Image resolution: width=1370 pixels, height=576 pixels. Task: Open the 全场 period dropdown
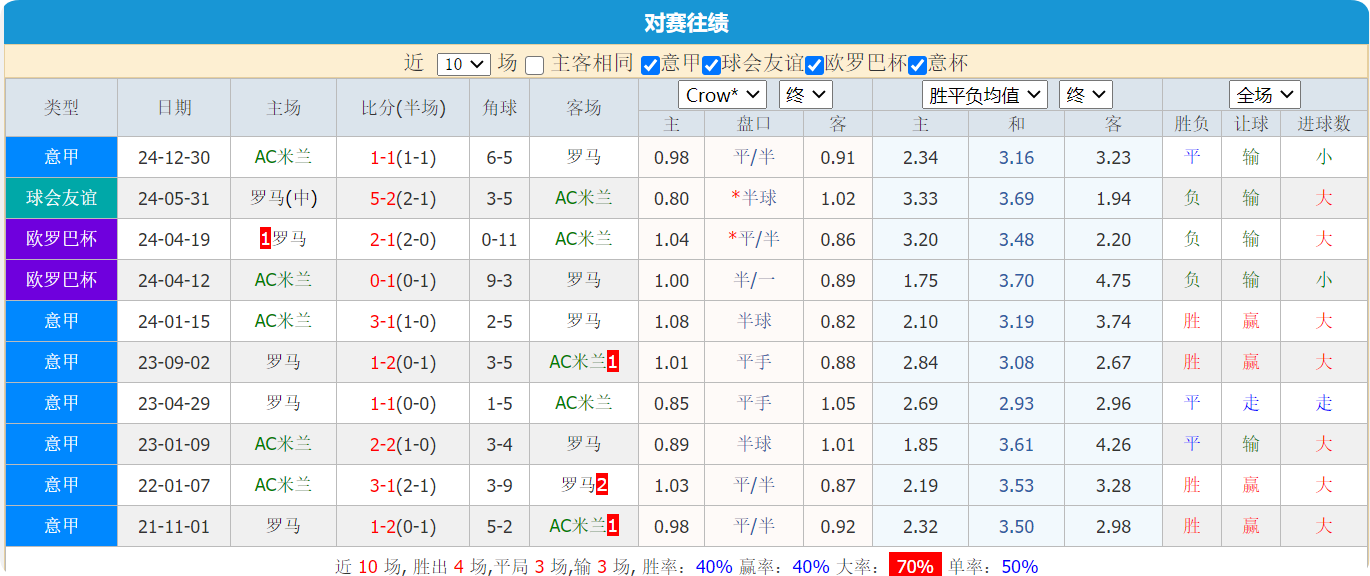pos(1263,95)
